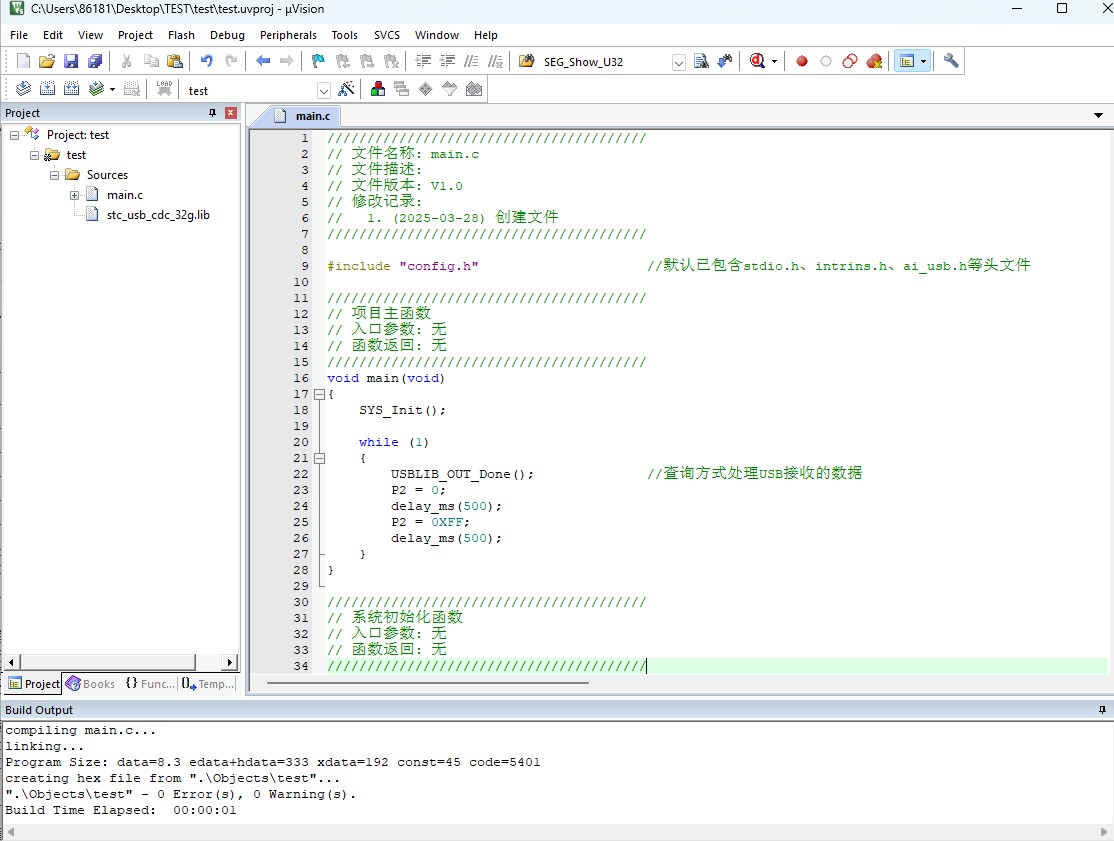Save the current file
This screenshot has height=841, width=1114.
click(70, 61)
